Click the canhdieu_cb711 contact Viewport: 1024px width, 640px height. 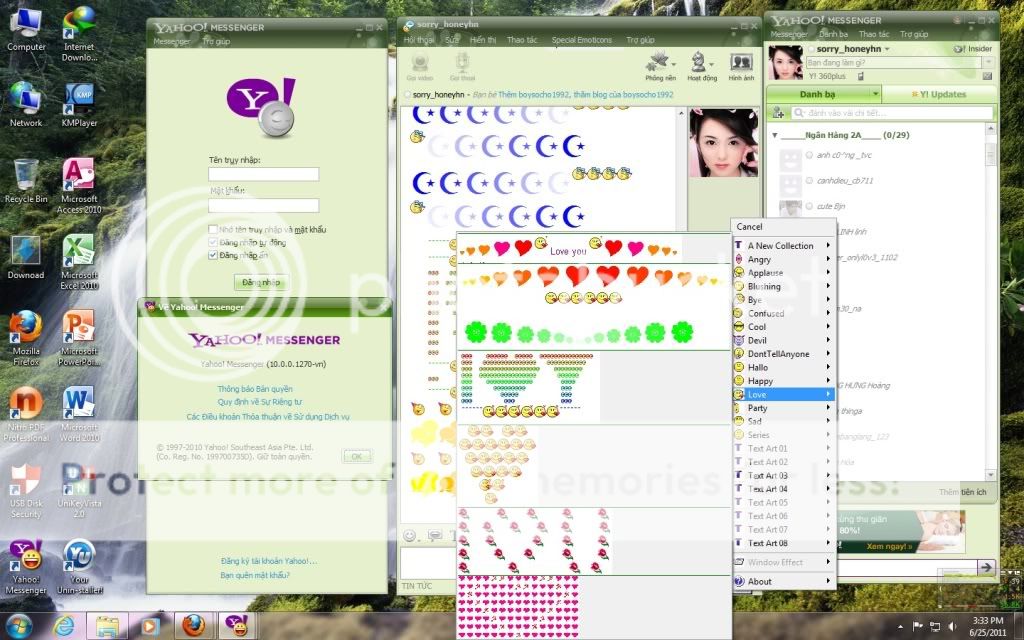(844, 180)
